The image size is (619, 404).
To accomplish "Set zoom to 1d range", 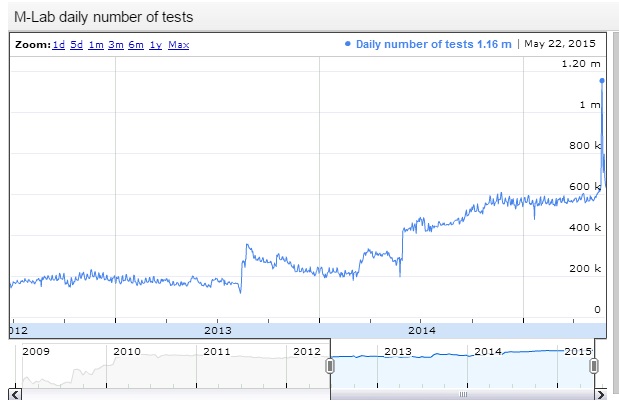I will tap(58, 45).
